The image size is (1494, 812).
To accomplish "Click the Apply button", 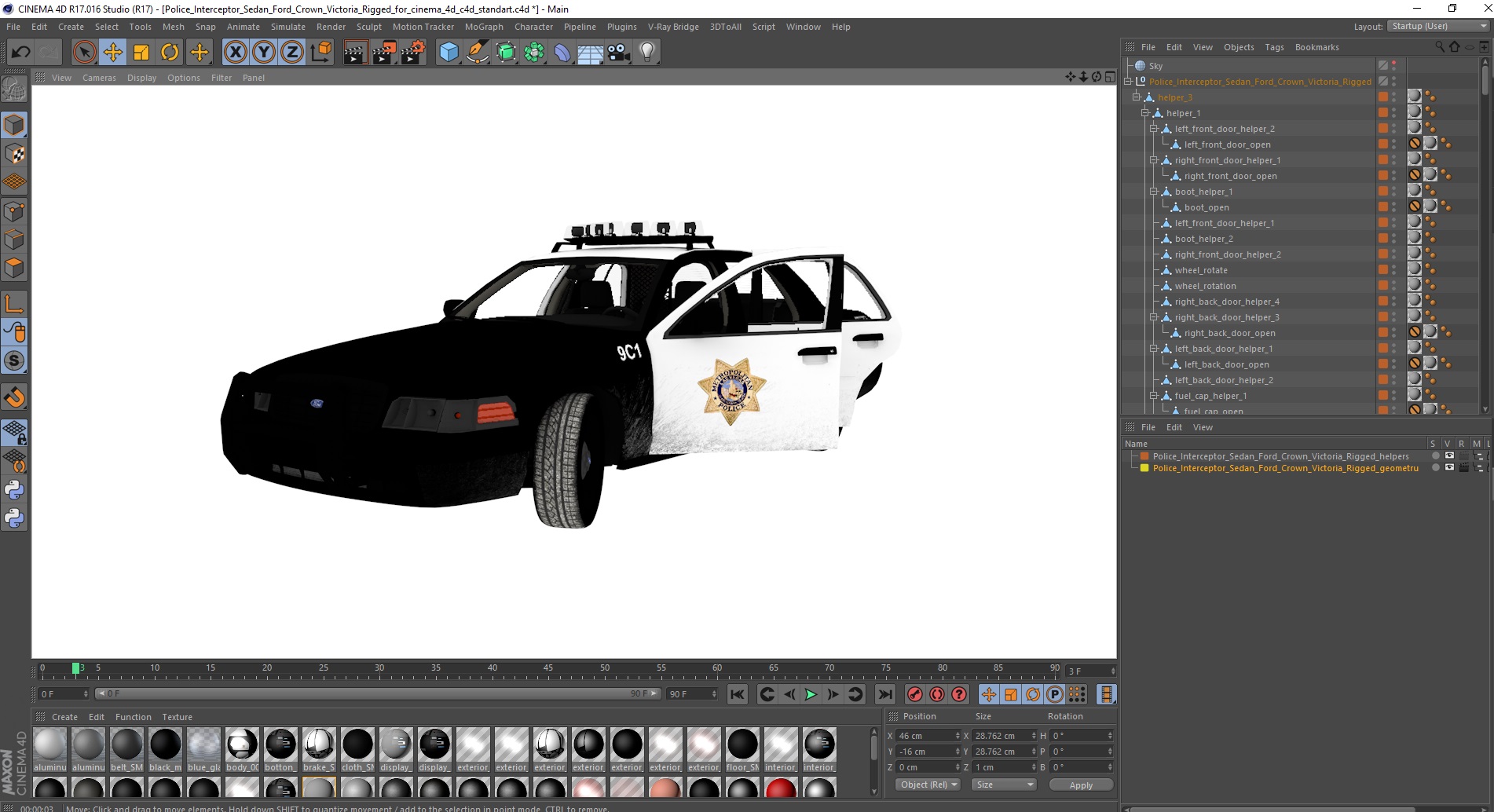I will (1081, 785).
